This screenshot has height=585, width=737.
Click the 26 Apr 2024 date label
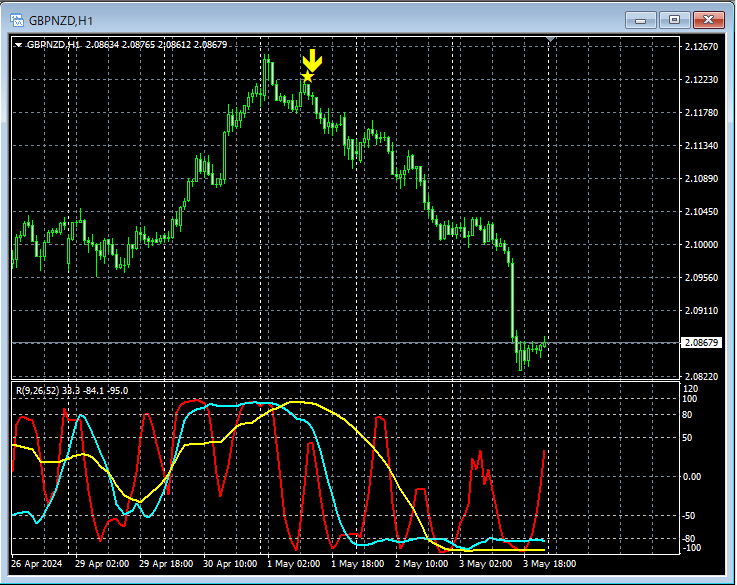click(x=39, y=563)
